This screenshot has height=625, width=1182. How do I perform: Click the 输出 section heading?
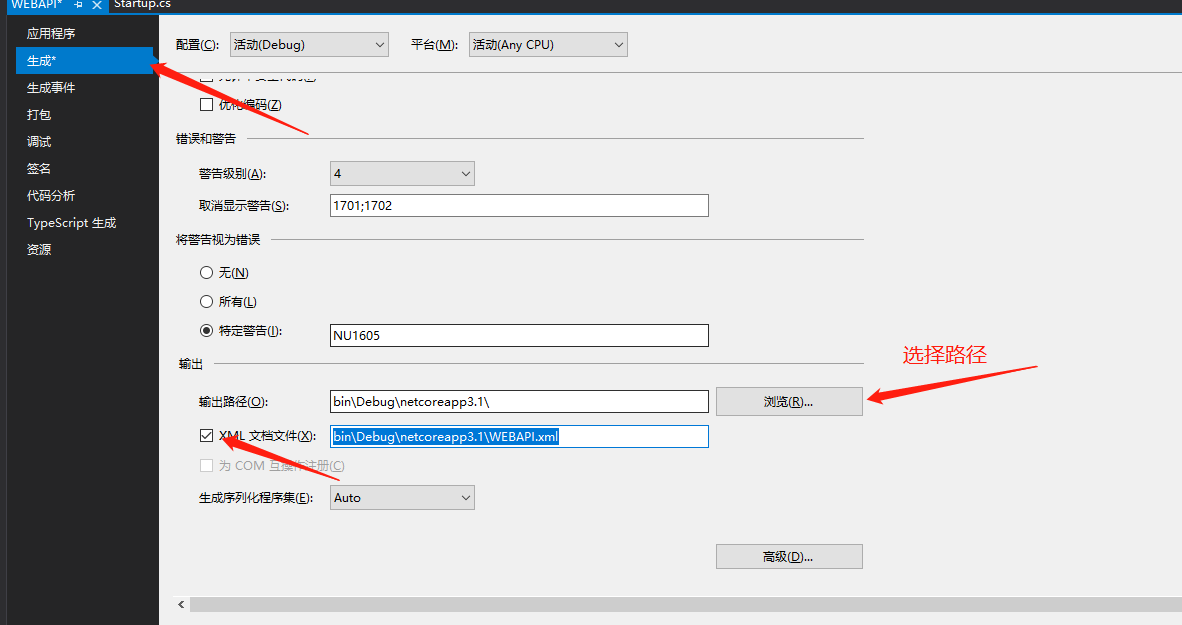click(191, 364)
